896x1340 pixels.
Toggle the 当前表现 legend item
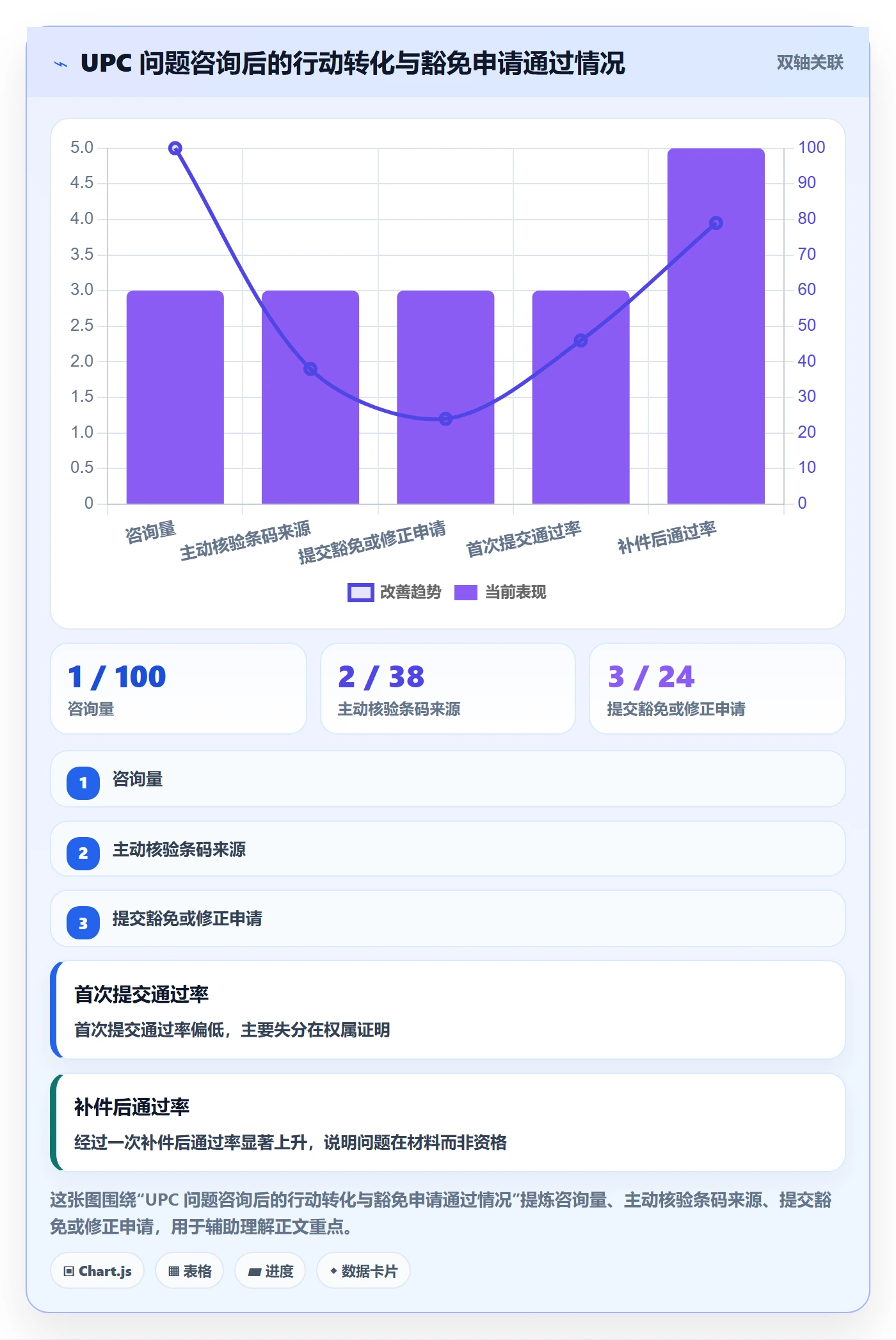(x=500, y=592)
